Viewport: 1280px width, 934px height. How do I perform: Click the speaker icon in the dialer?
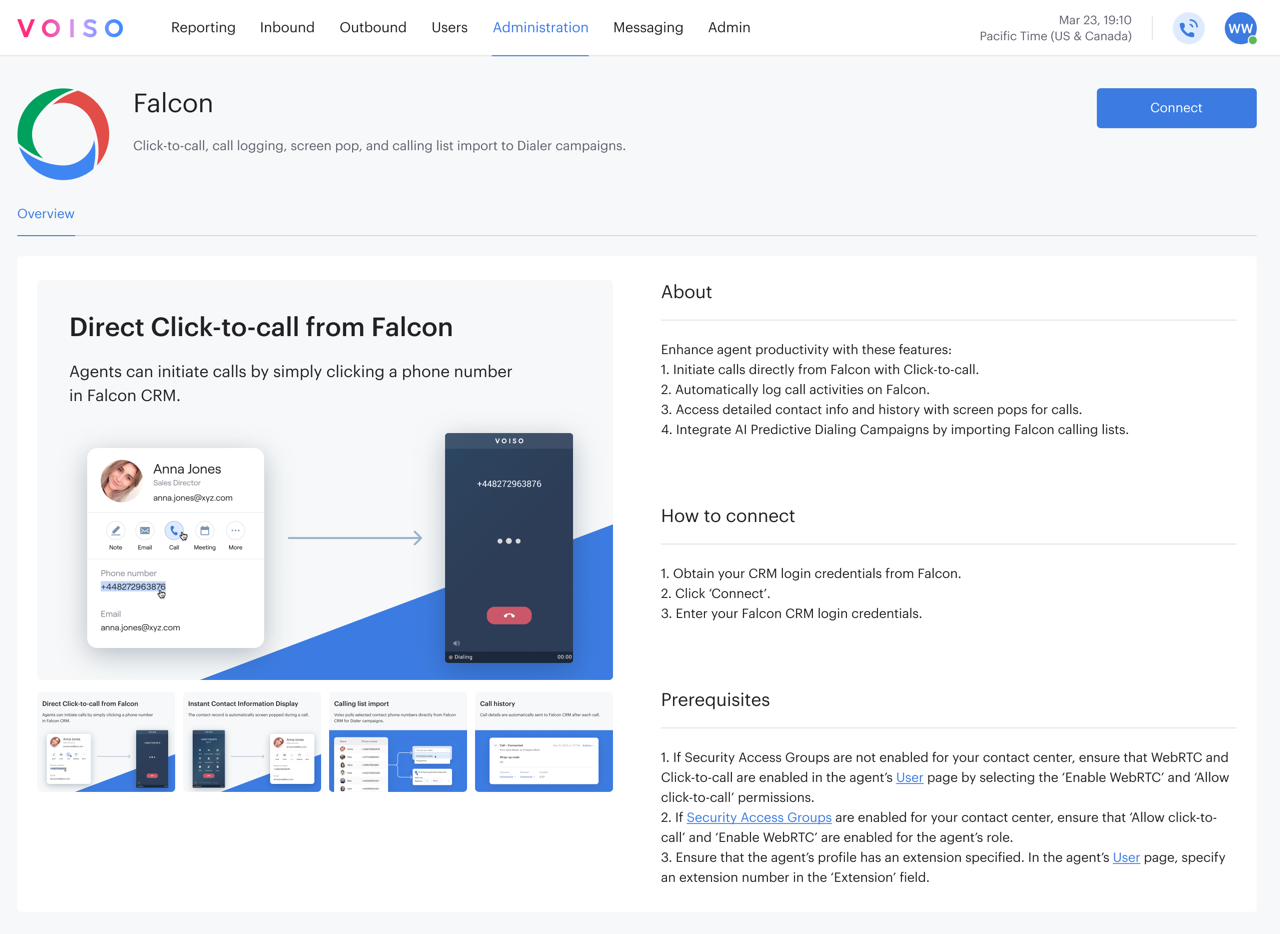456,643
